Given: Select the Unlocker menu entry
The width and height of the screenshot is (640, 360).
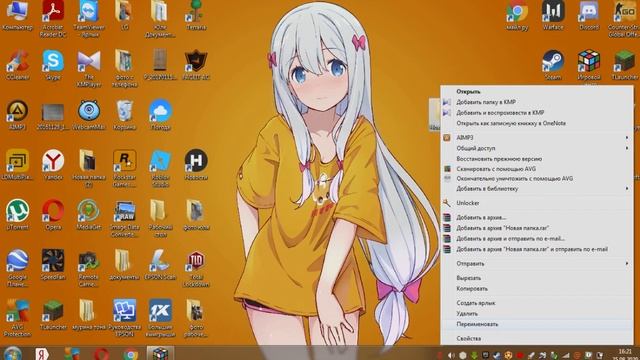Looking at the screenshot, I should coord(537,203).
